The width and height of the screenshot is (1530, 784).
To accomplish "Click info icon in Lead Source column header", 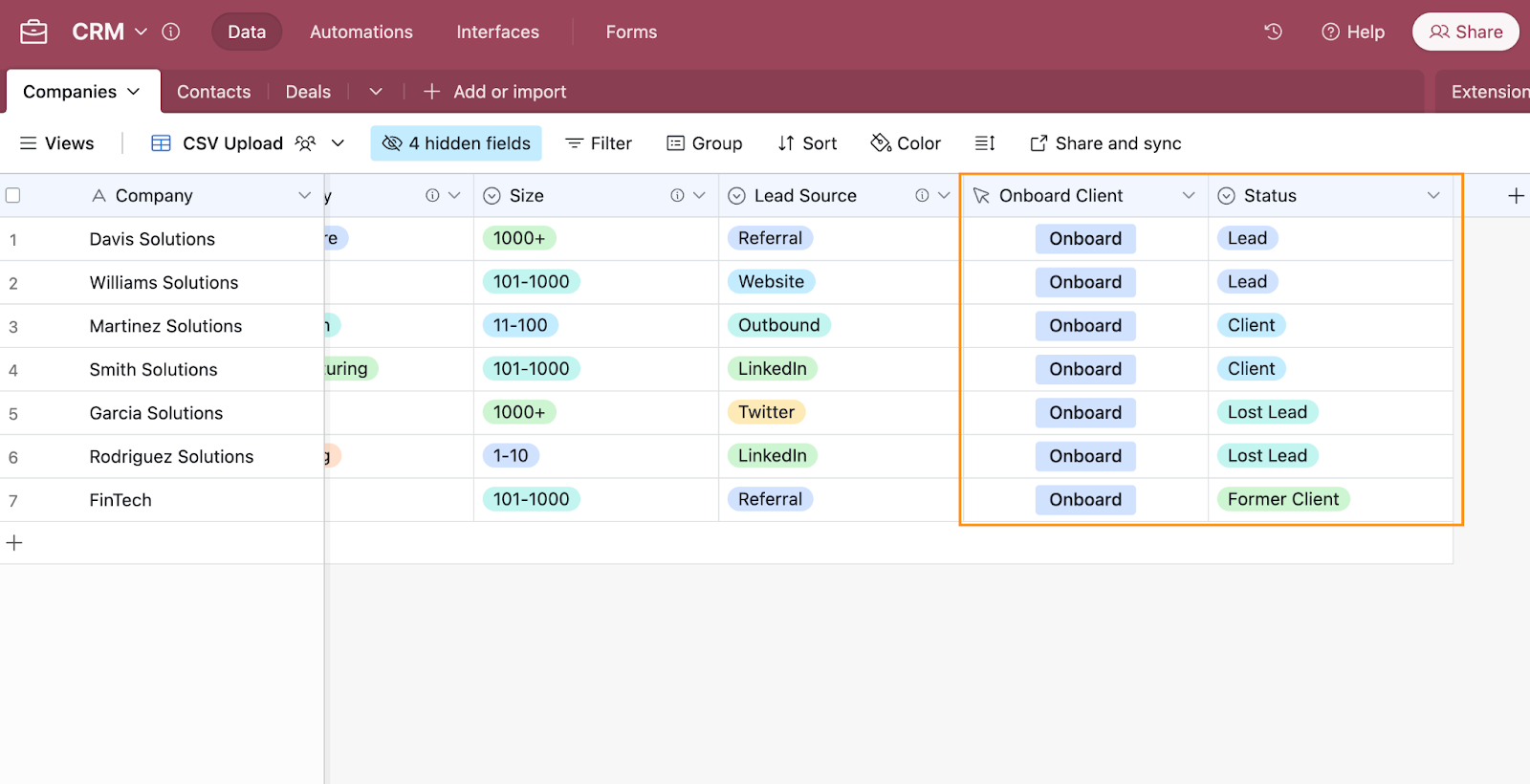I will click(922, 195).
